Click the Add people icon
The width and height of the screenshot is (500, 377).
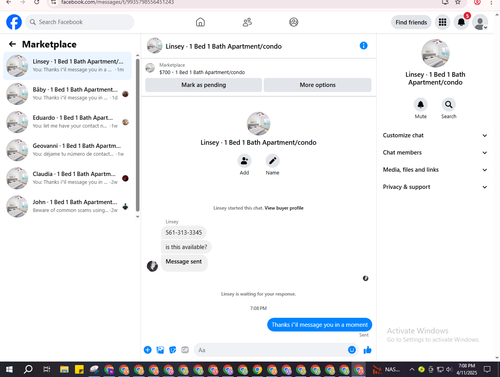click(244, 161)
